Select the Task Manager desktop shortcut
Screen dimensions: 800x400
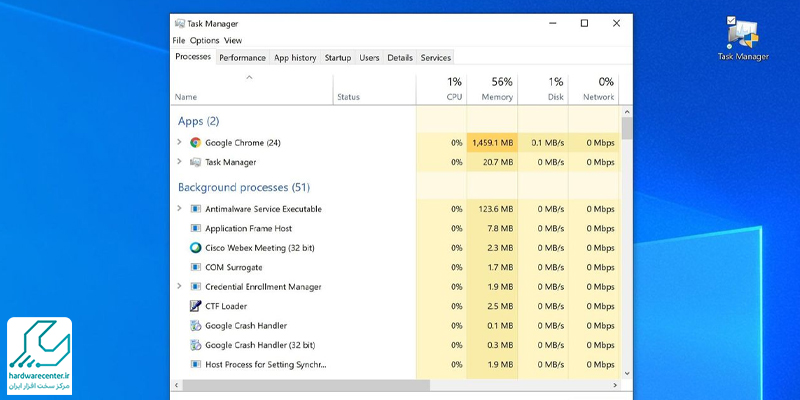point(743,38)
